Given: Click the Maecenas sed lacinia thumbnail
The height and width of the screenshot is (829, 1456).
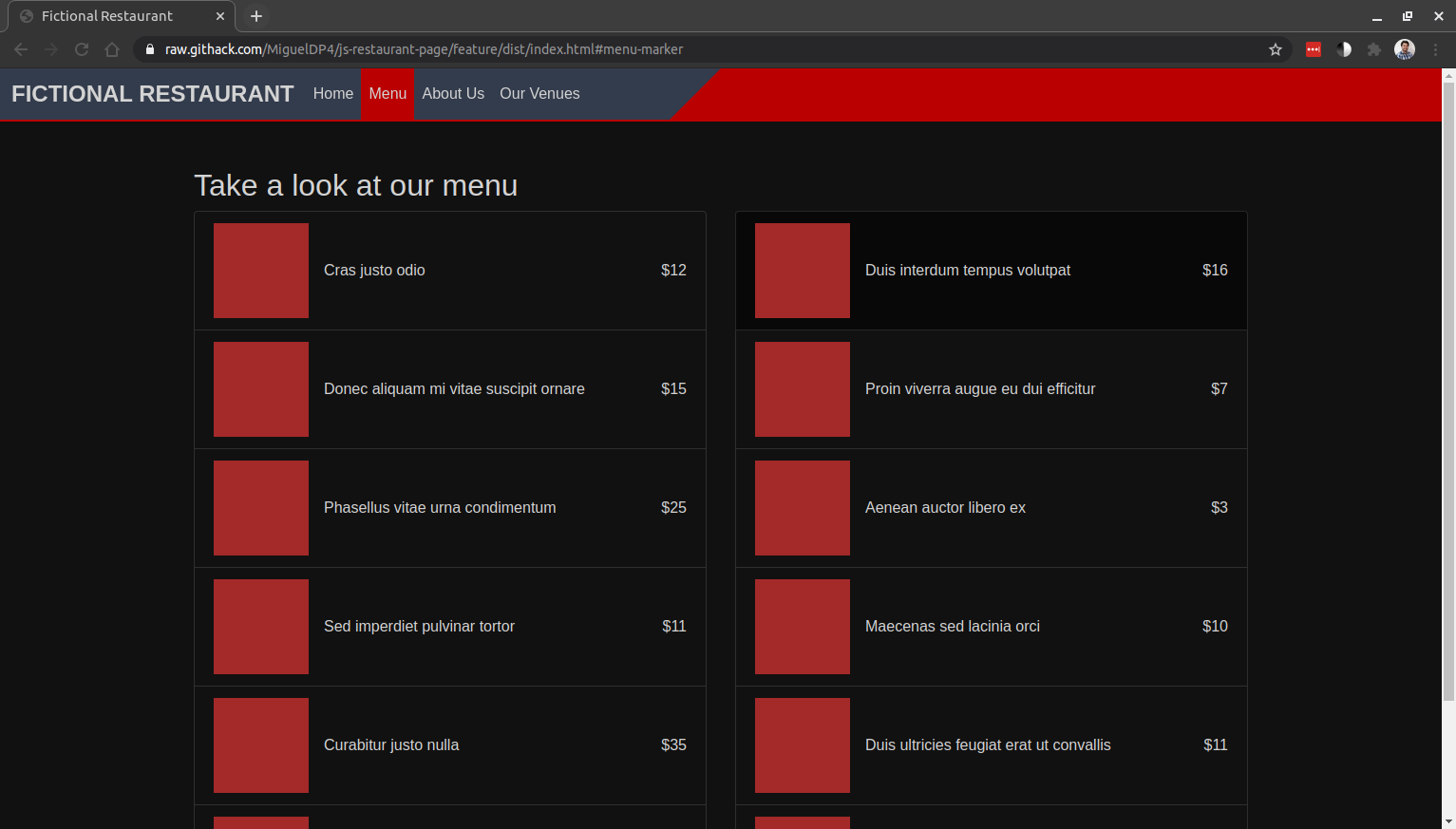Looking at the screenshot, I should coord(803,627).
